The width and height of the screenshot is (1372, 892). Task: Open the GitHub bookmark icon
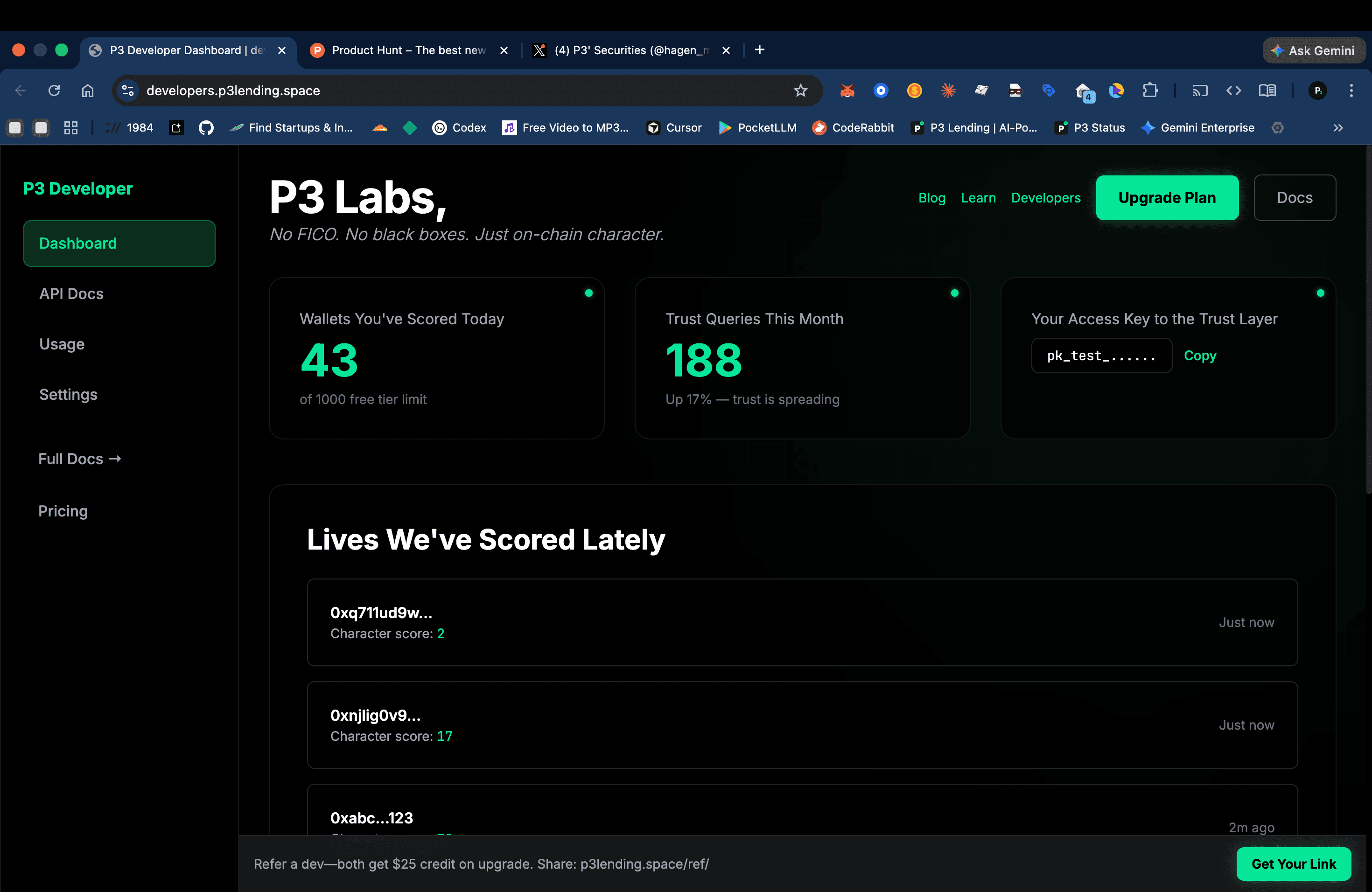(x=206, y=127)
